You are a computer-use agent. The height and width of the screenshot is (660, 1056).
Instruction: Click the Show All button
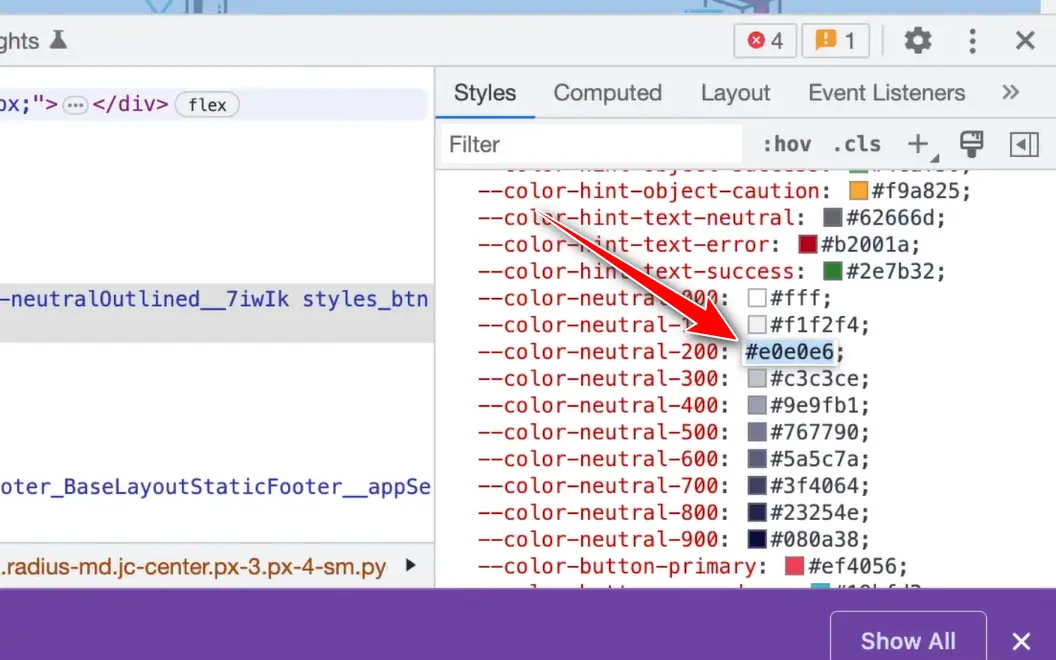coord(908,641)
